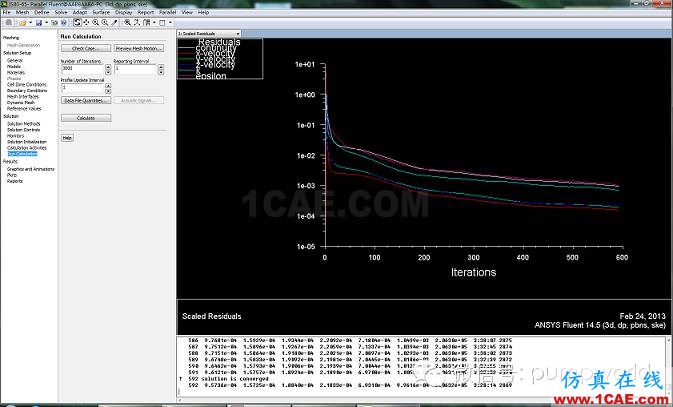
Task: Open the Mesh menu
Action: point(22,12)
